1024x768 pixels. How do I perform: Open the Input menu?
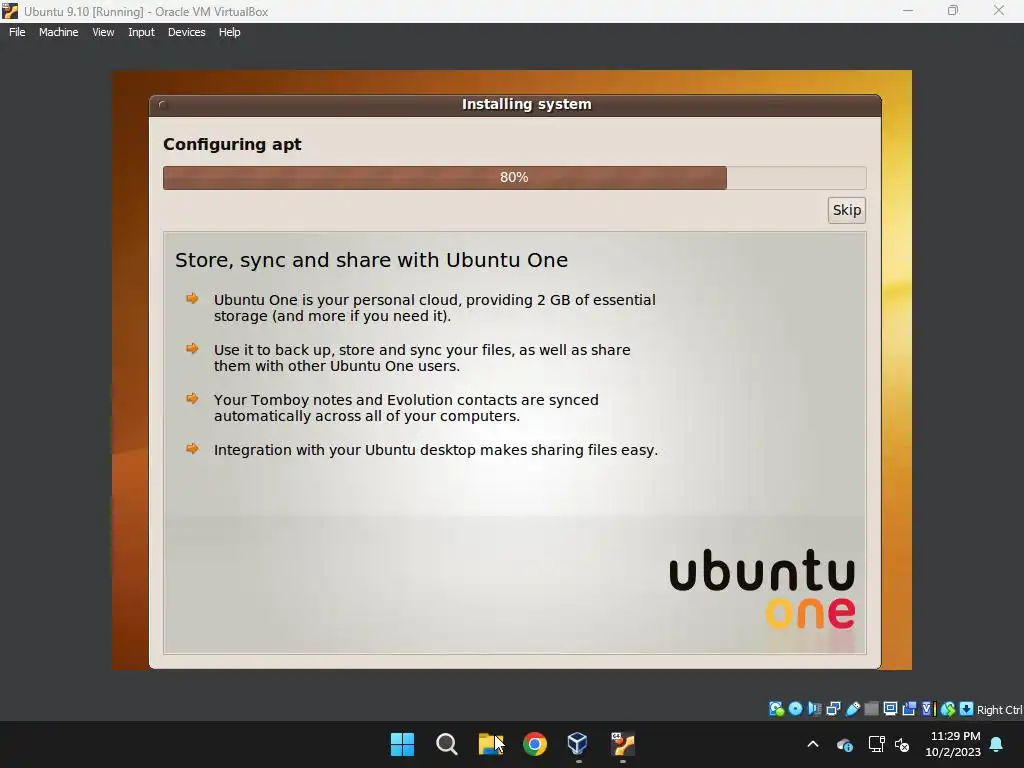point(141,32)
